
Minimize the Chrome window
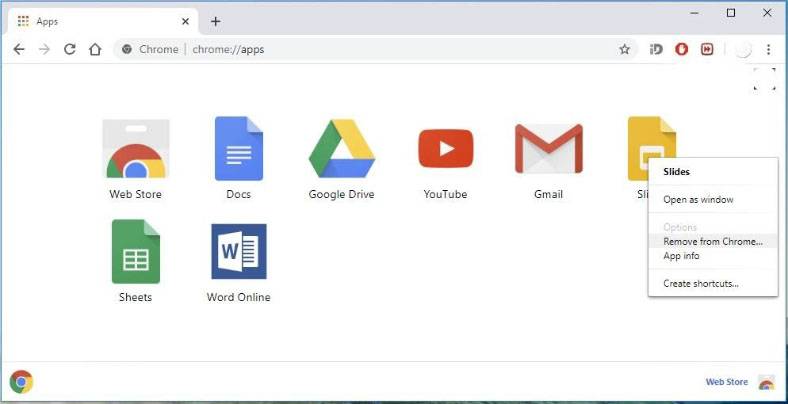click(695, 13)
